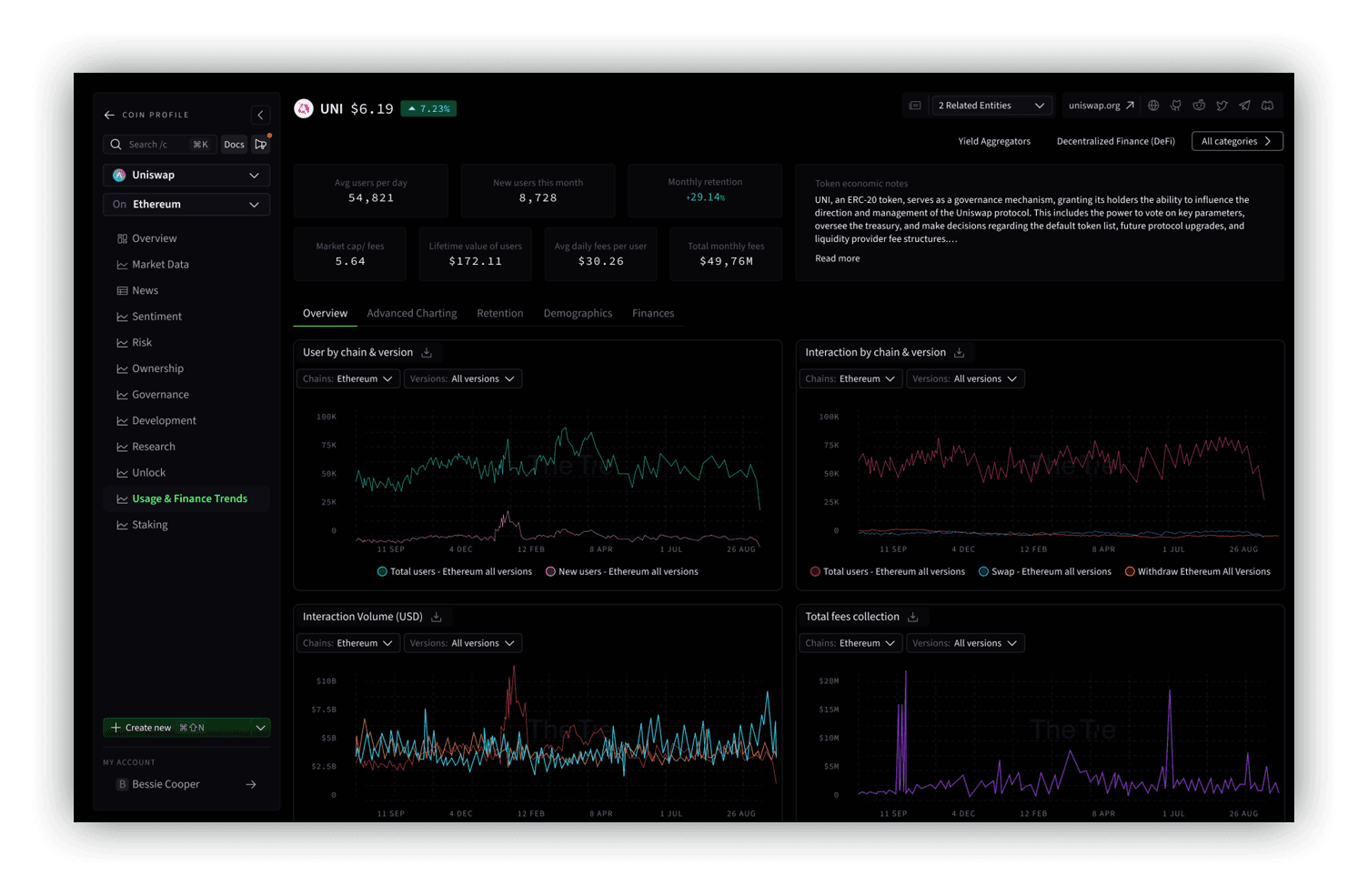Open Chains dropdown in the Total fees collection chart

(850, 643)
